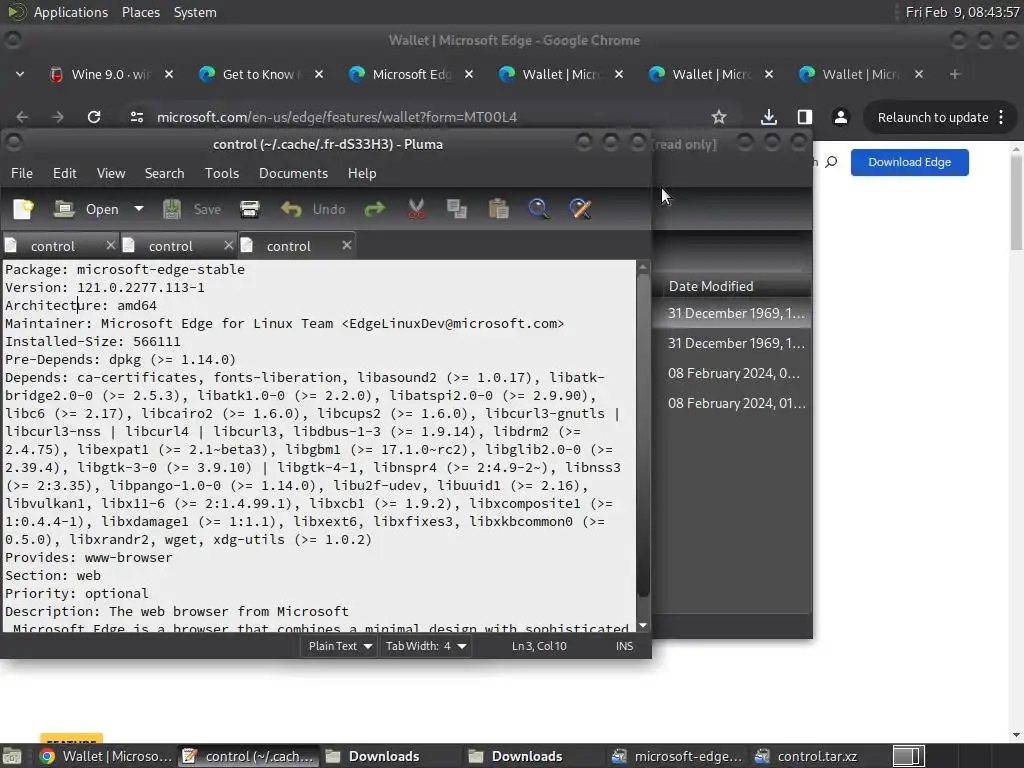This screenshot has height=768, width=1024.
Task: Open a new Chrome tab with plus
Action: pos(955,74)
